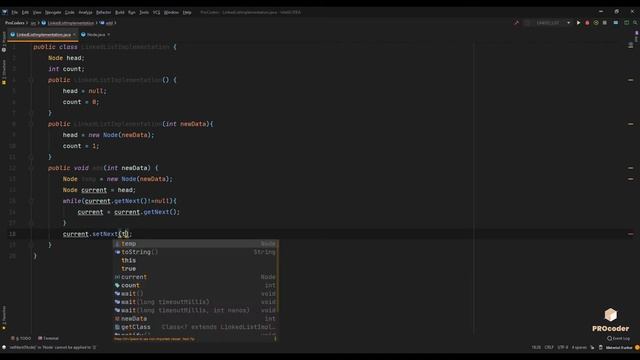Close the Node.java tab
640x360 pixels.
pyautogui.click(x=109, y=35)
